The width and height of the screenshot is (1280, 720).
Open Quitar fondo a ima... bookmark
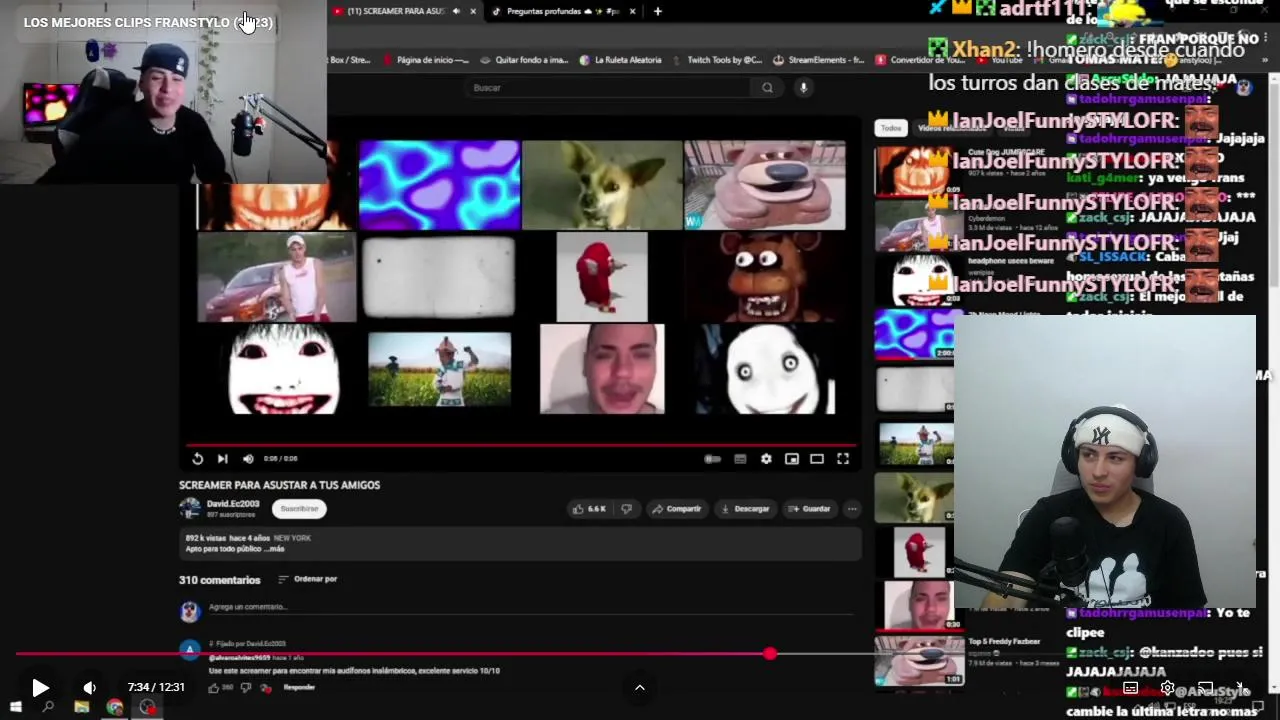[x=524, y=60]
